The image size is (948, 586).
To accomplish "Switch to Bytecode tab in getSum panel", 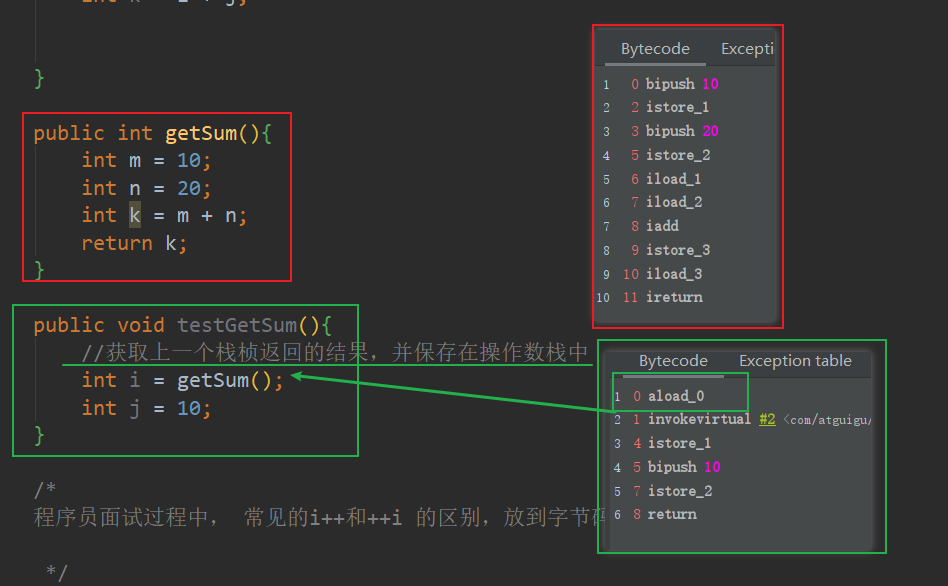I will pos(655,49).
